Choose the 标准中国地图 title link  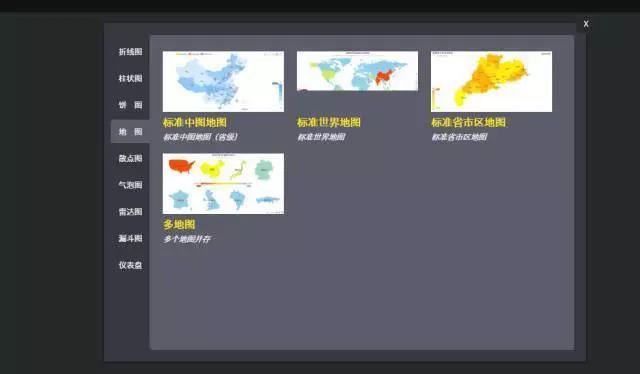click(195, 122)
